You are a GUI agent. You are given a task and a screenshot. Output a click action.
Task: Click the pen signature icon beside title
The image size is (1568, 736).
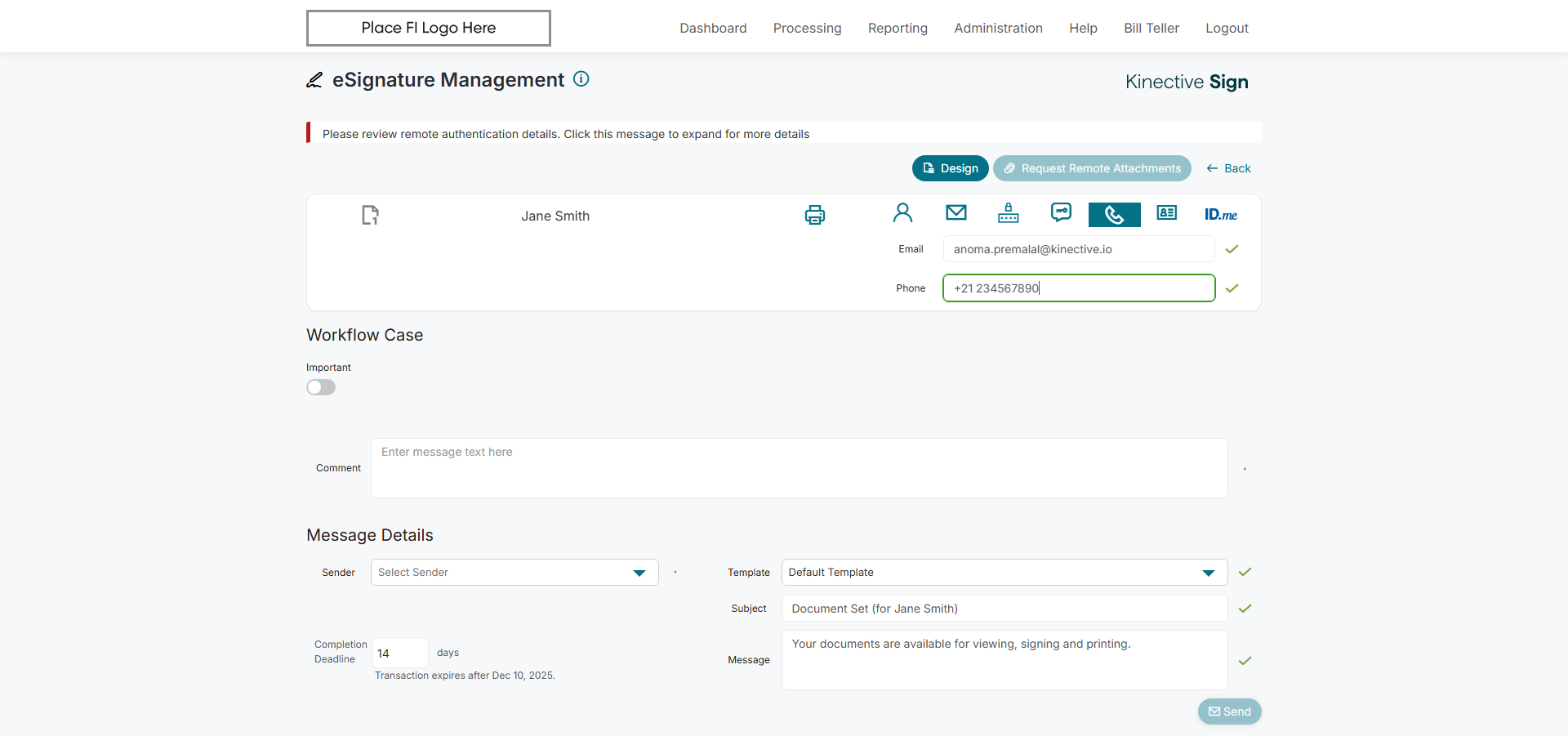pos(314,80)
